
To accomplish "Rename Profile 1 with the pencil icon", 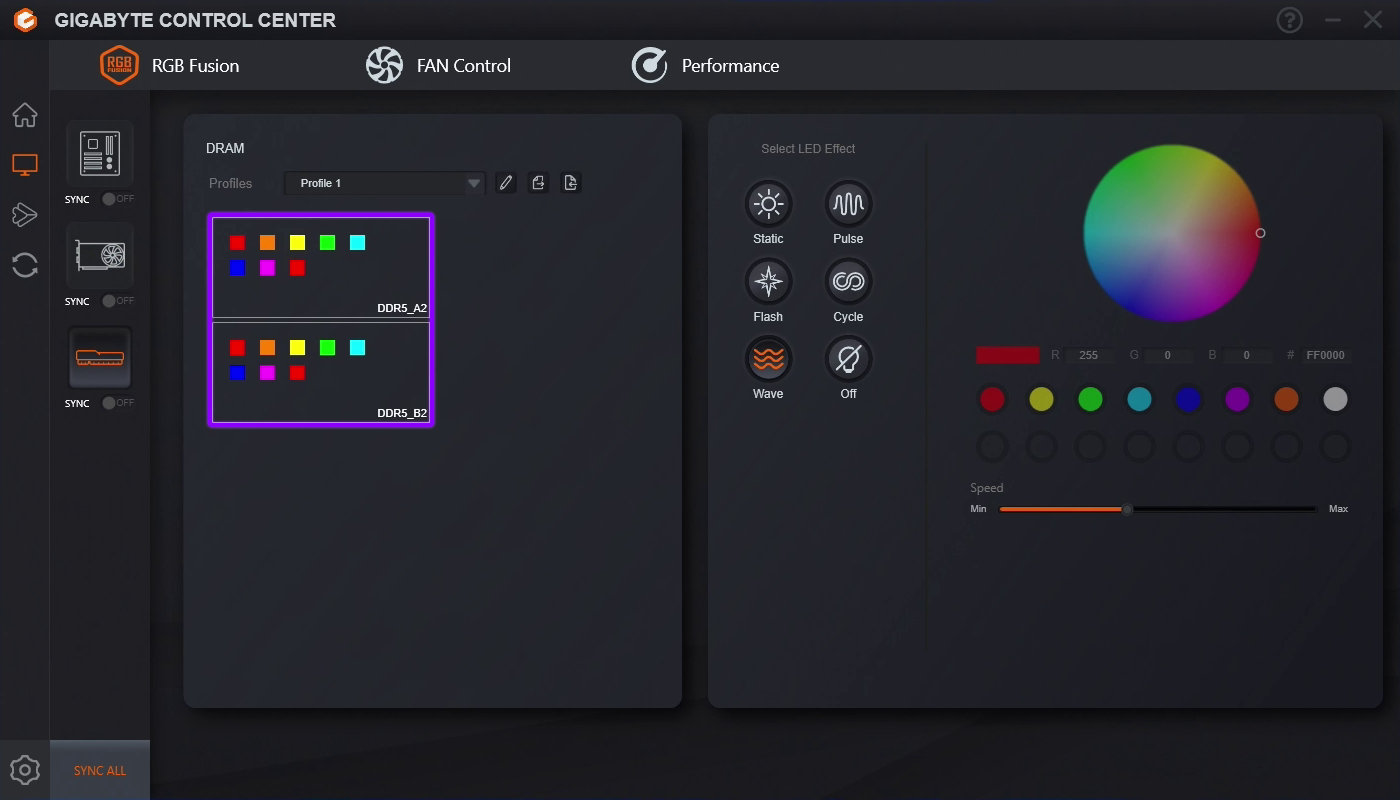I will (505, 183).
